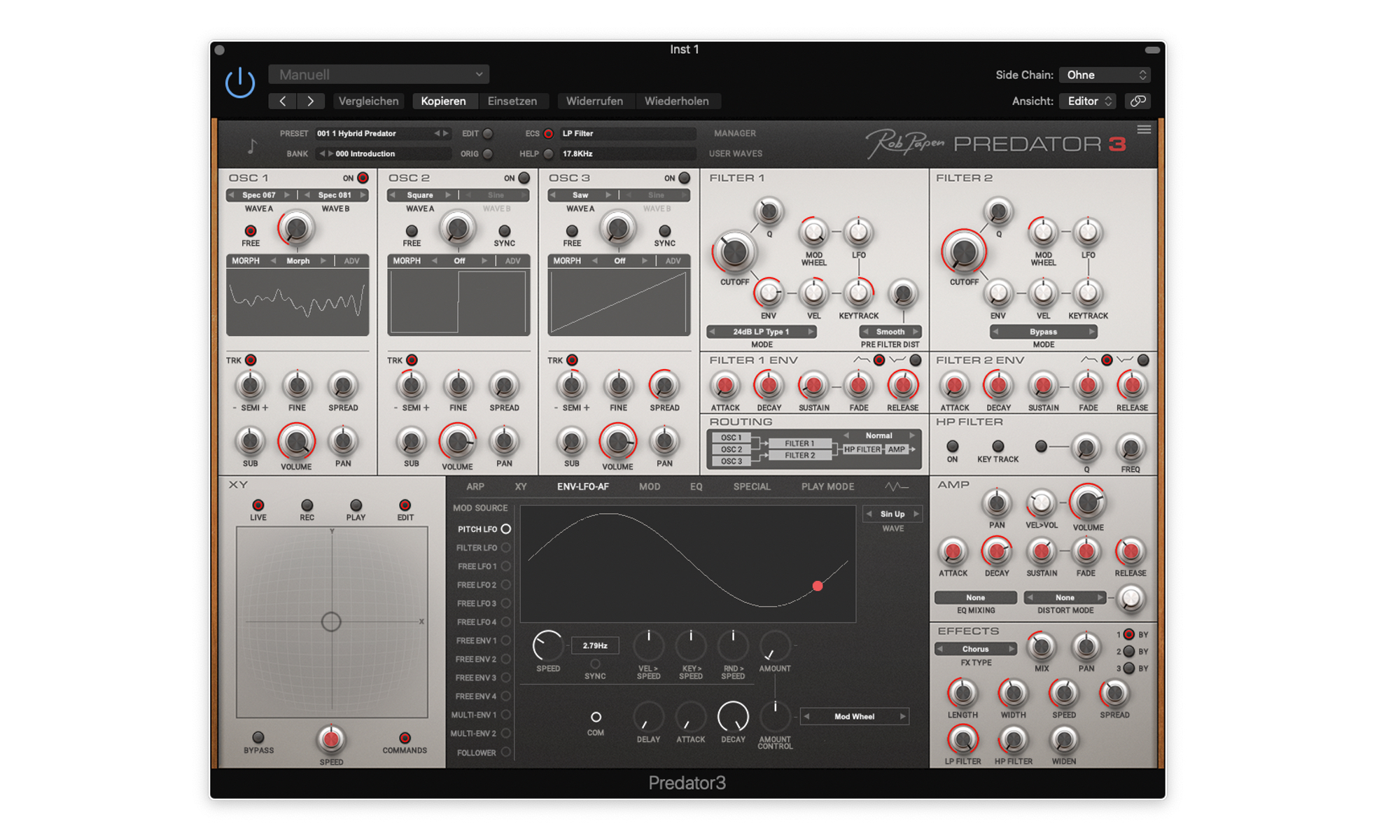Go to the previous preset with left arrow
The height and width of the screenshot is (840, 1400).
click(283, 101)
